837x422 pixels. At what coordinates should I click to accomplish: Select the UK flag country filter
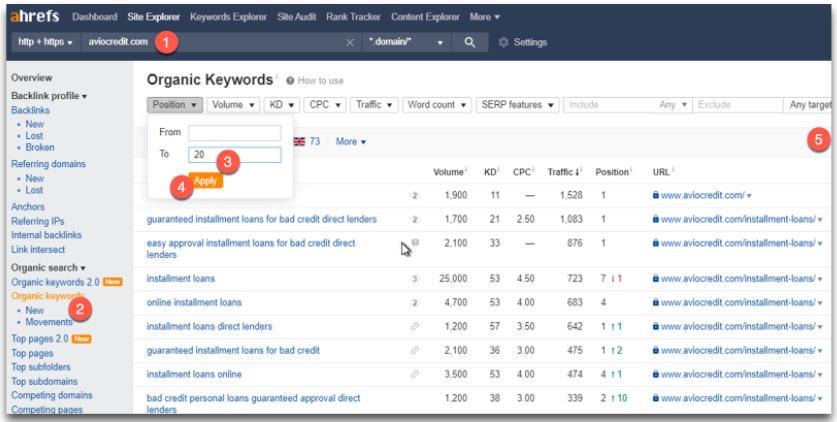[x=299, y=142]
